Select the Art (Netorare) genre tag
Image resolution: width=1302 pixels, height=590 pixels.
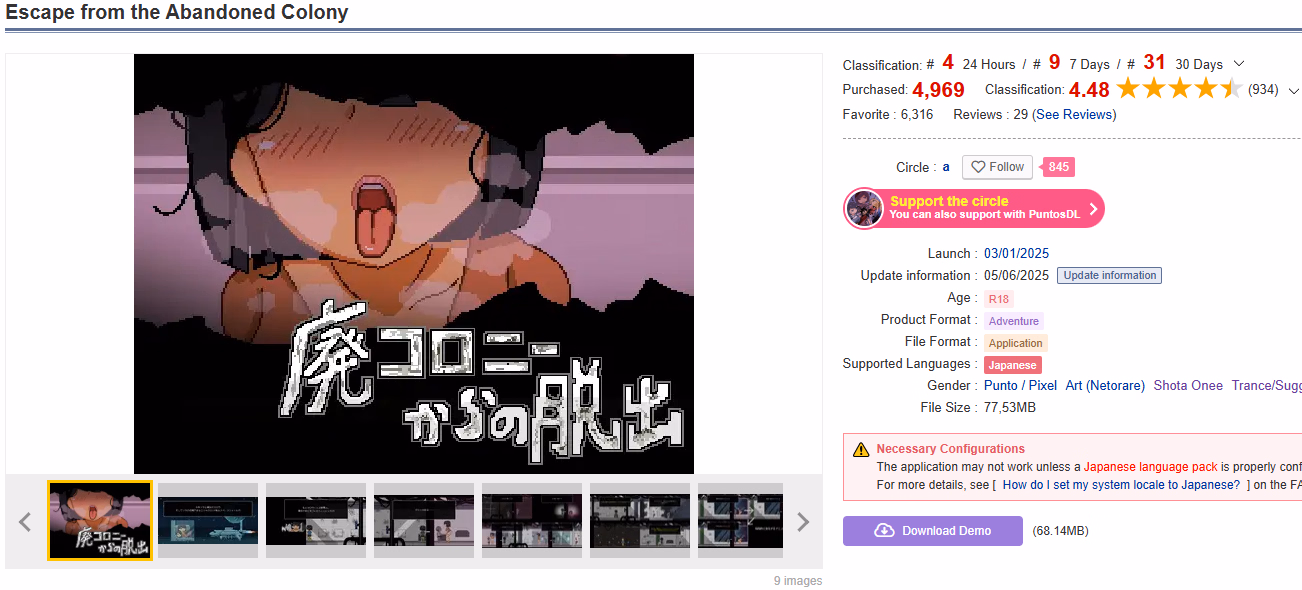tap(1105, 385)
